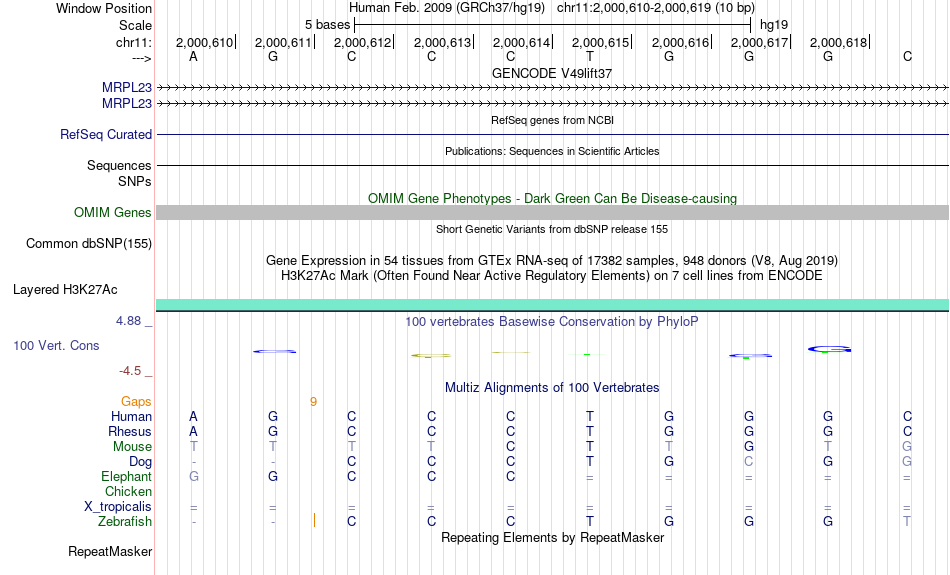Click the OMIM Genes track label
Viewport: 950px width, 575px height.
click(x=113, y=213)
